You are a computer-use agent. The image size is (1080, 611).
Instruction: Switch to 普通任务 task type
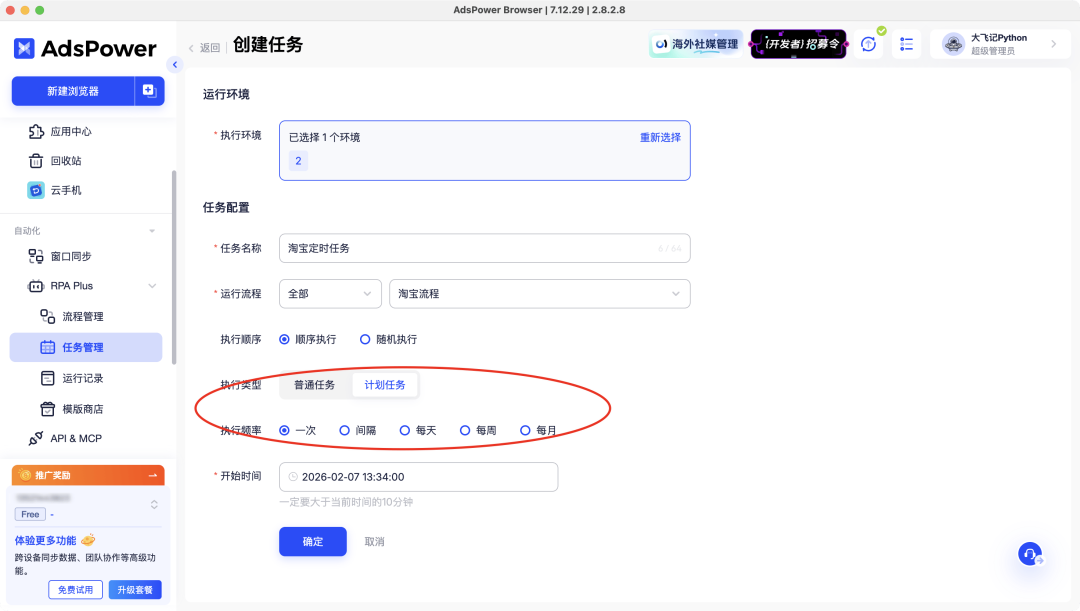316,384
